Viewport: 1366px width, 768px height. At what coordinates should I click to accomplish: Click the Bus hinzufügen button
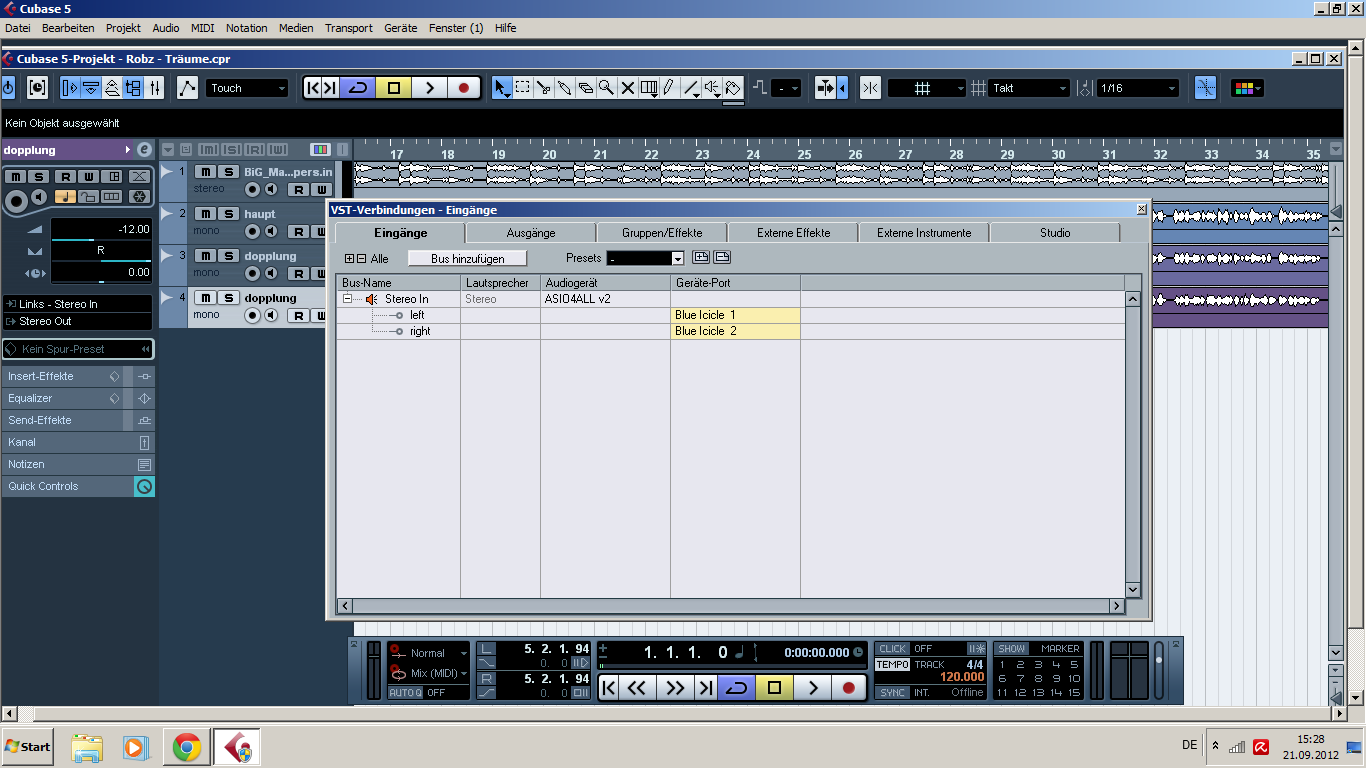tap(467, 258)
